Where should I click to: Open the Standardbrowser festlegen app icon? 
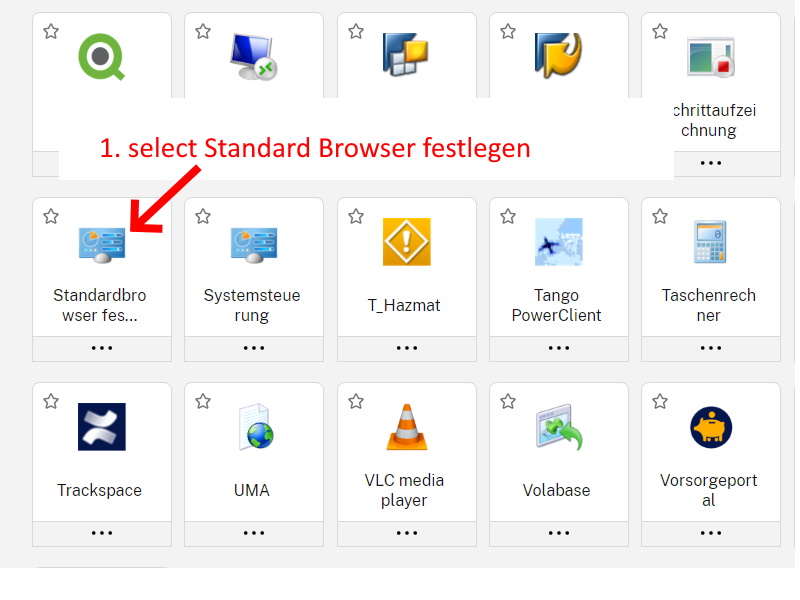pyautogui.click(x=102, y=244)
